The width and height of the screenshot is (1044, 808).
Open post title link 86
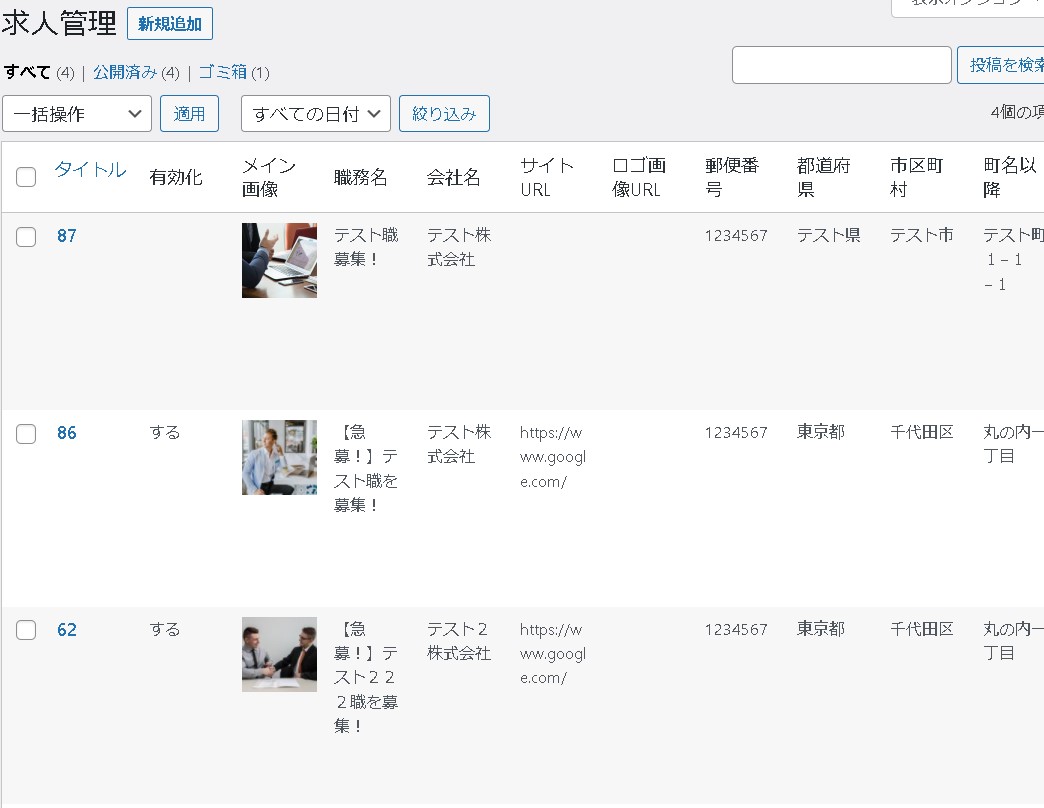coord(67,433)
